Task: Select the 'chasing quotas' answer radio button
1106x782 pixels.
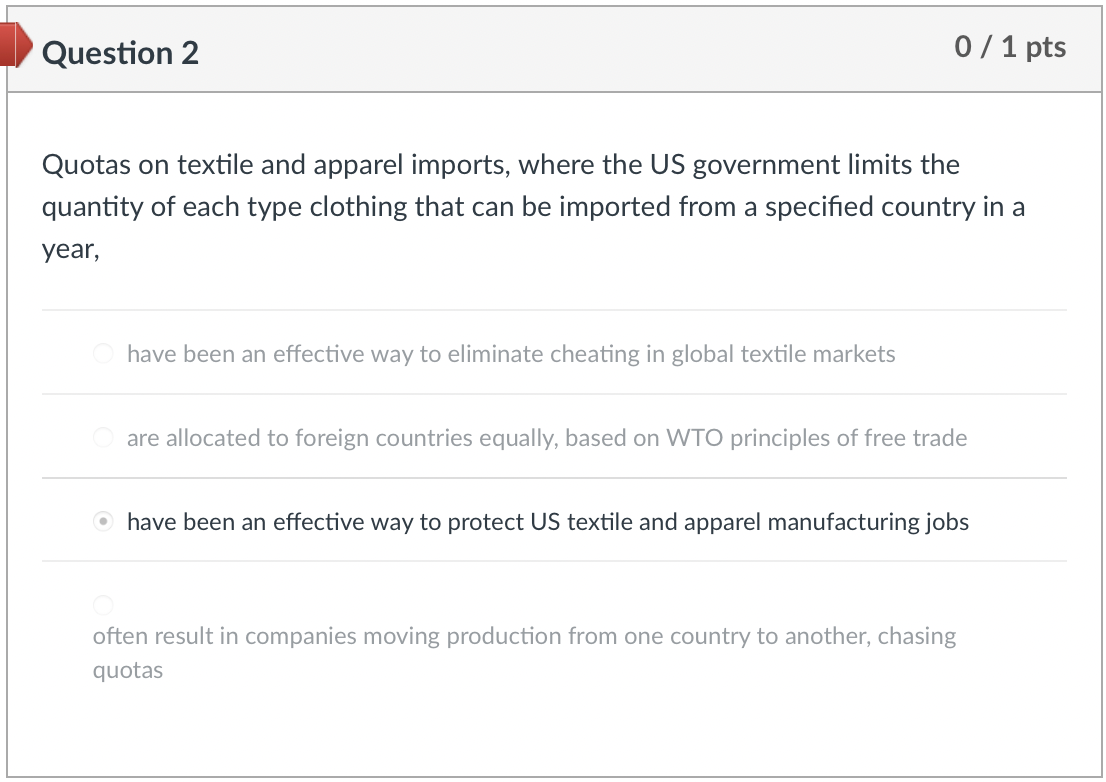Action: click(103, 605)
